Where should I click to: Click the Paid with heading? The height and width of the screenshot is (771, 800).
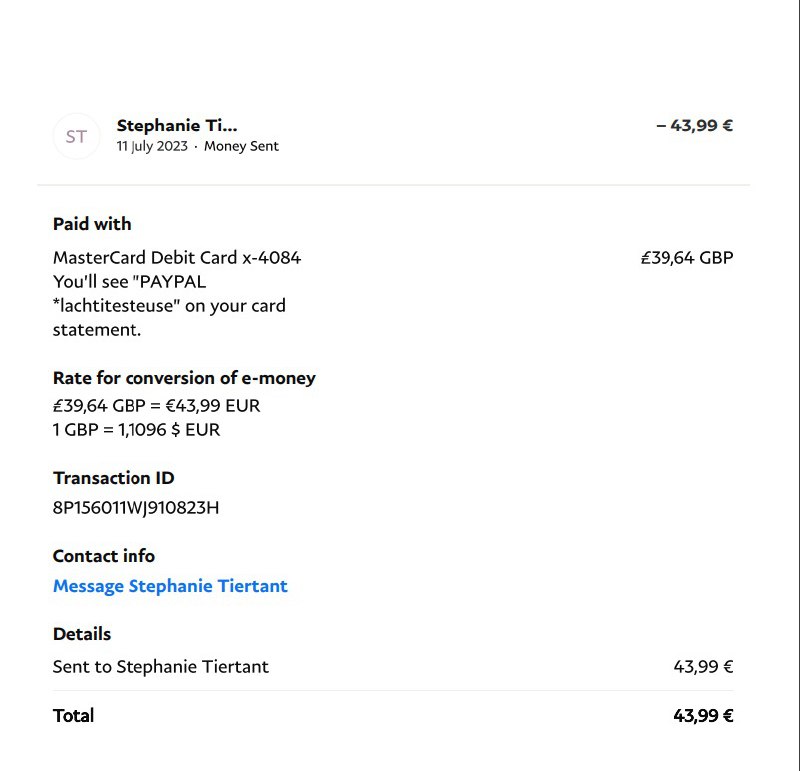coord(92,224)
